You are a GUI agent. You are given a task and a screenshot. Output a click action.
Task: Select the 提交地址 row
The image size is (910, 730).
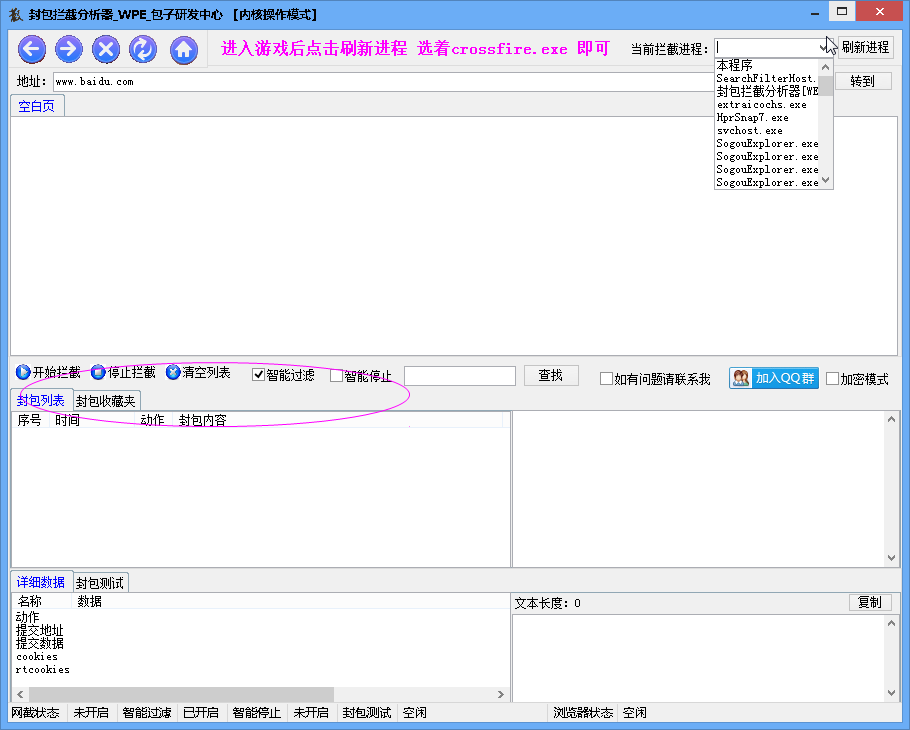[39, 630]
